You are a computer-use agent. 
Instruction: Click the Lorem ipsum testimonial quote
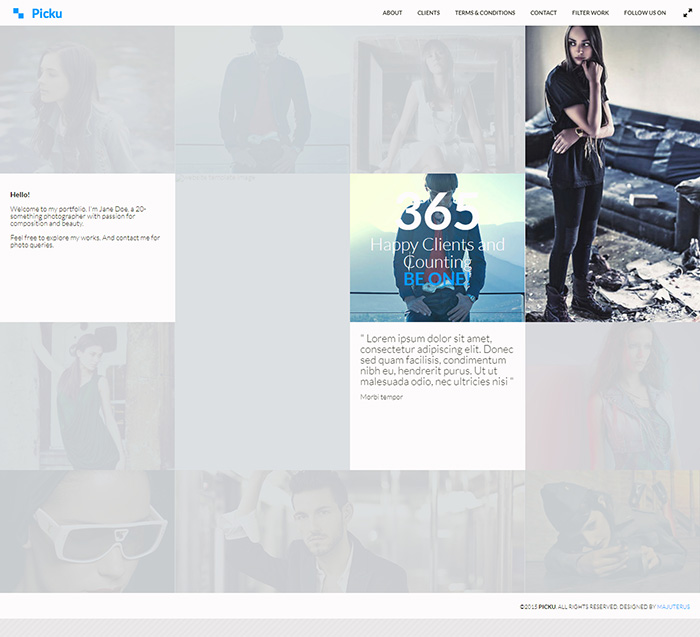pos(437,360)
